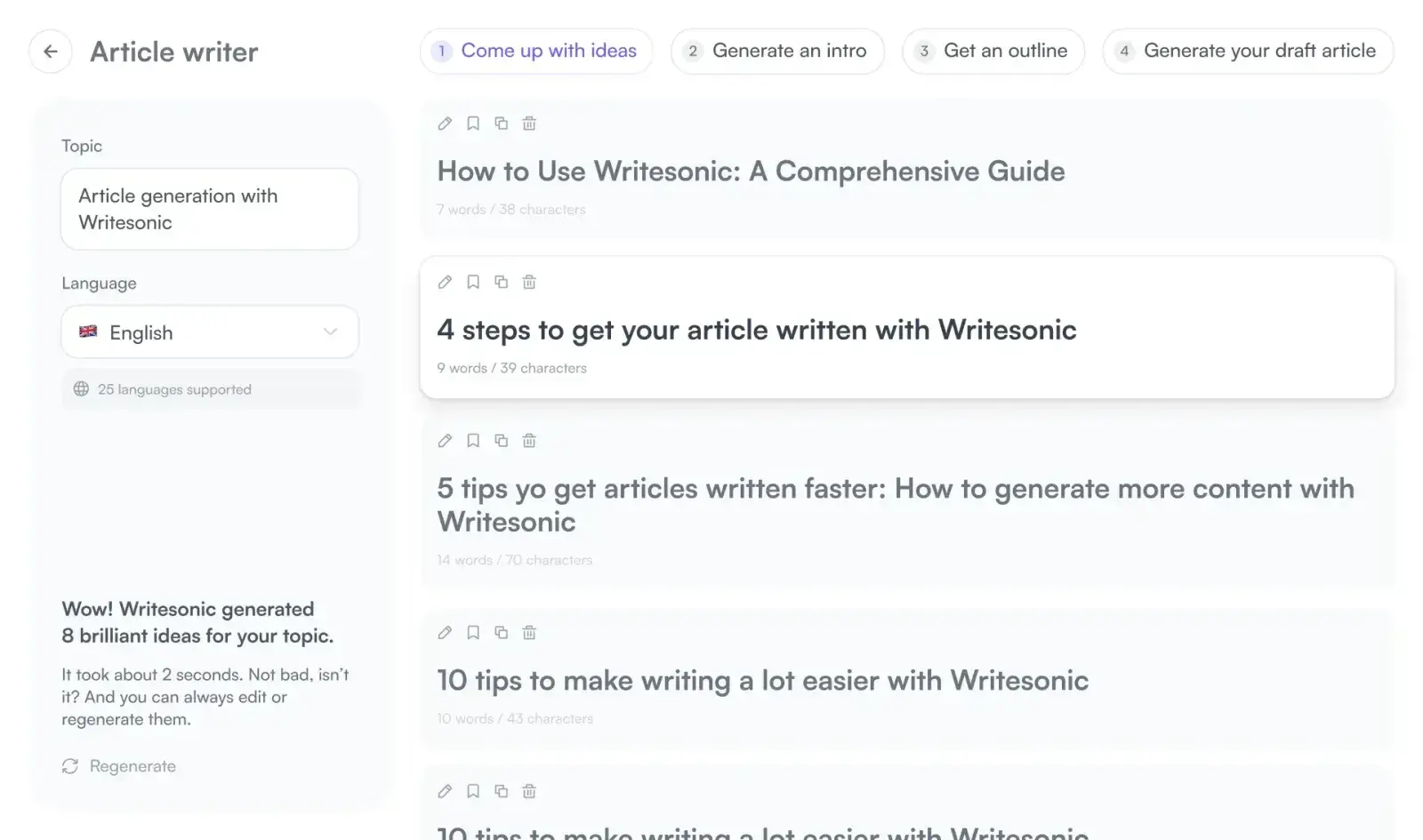
Task: Click the back arrow beside Article writer
Action: click(x=51, y=52)
